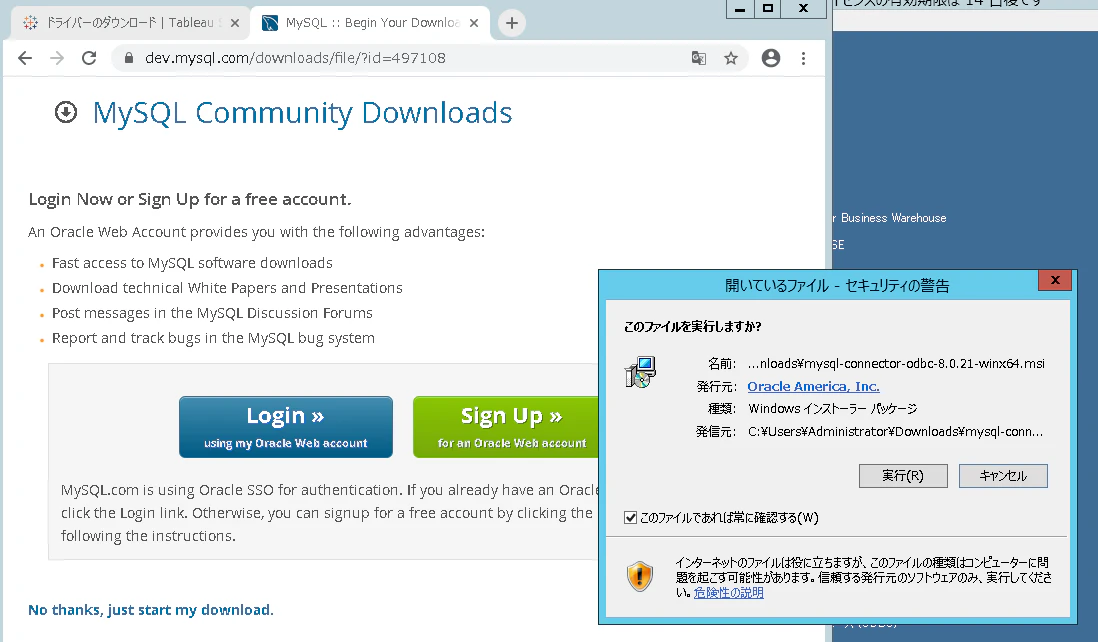The image size is (1098, 642).
Task: Switch to the Tableau driver download tab
Action: 130,23
